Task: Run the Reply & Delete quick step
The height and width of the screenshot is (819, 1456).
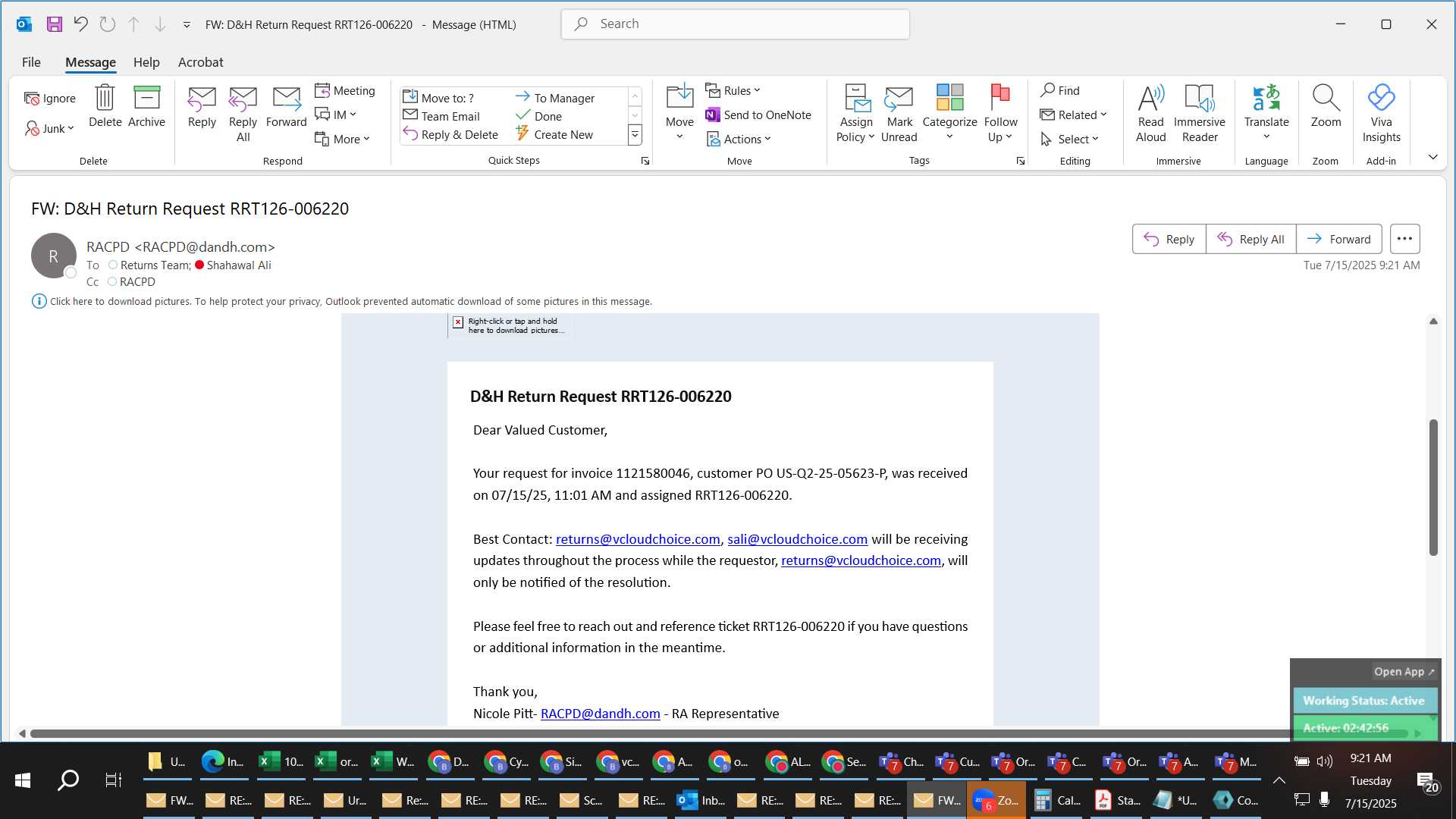Action: (450, 134)
